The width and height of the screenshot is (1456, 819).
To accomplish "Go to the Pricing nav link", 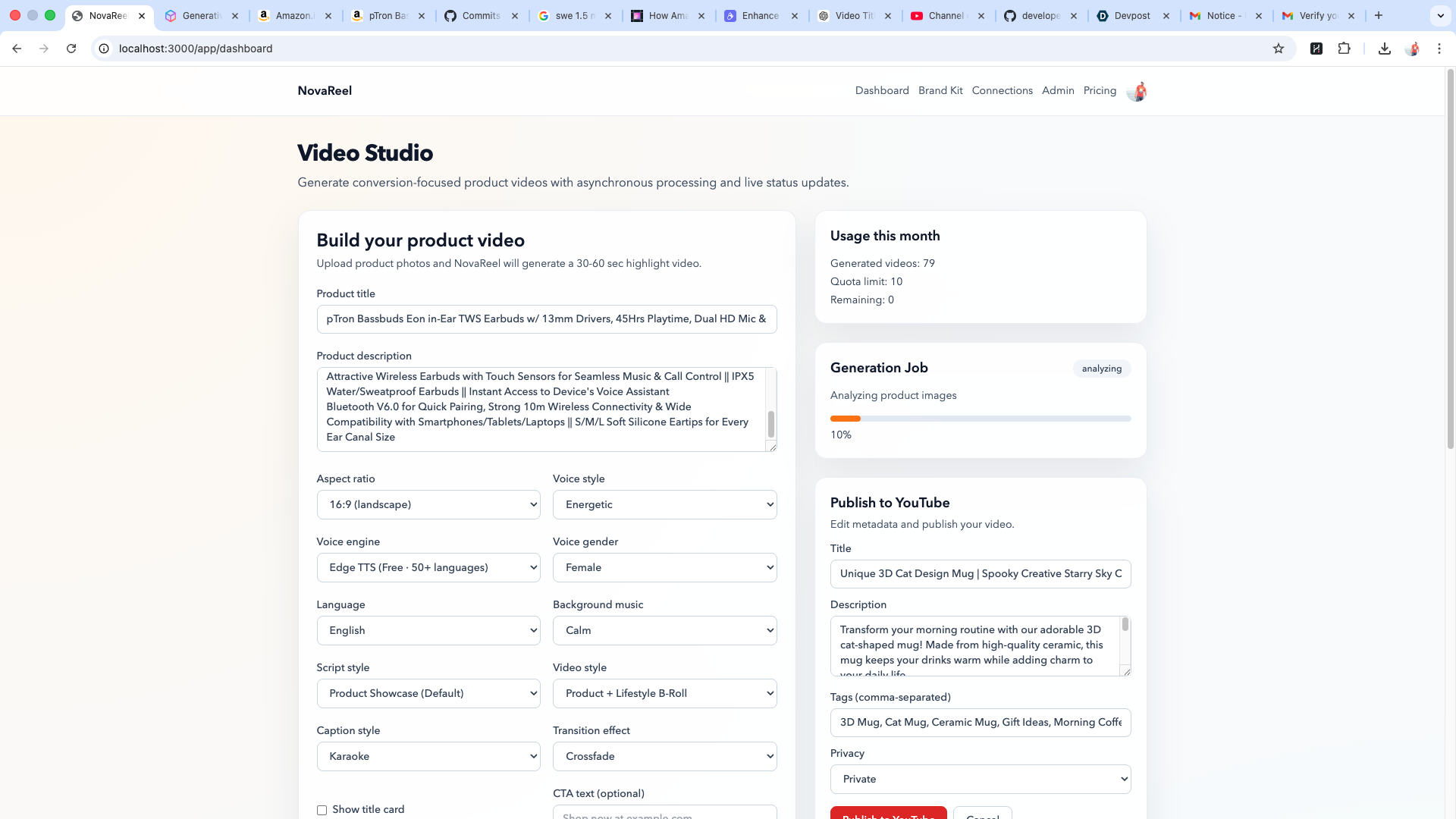I will [x=1100, y=90].
